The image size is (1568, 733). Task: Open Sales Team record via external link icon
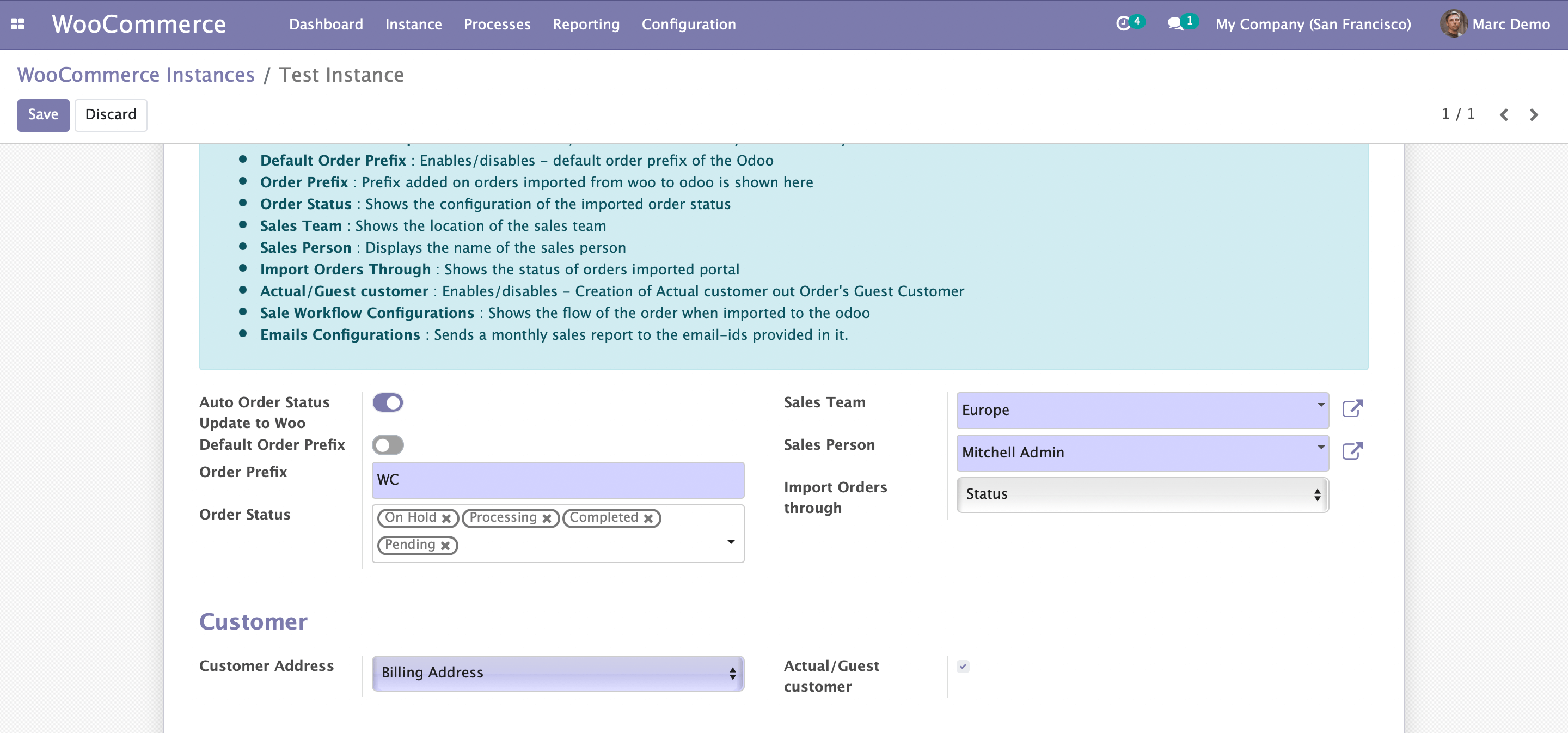pos(1353,408)
